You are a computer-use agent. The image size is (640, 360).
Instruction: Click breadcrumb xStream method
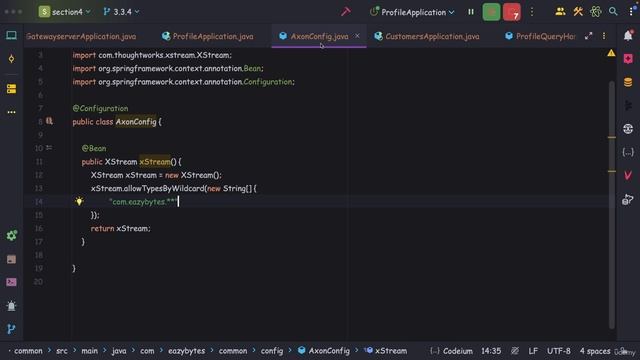tap(386, 351)
